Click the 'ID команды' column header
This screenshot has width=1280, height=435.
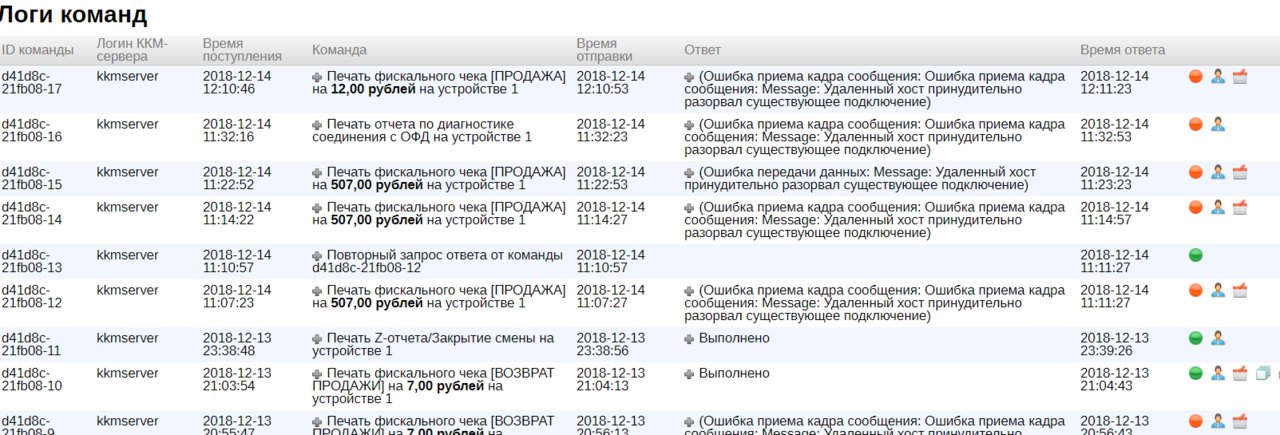pyautogui.click(x=37, y=50)
